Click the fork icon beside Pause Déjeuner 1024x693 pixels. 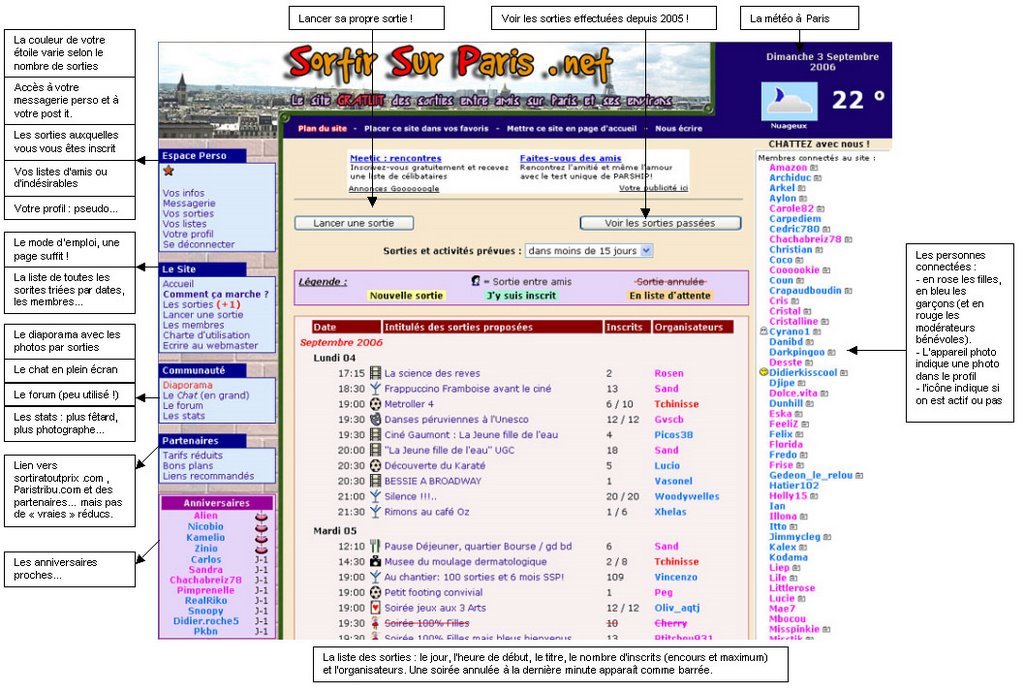pyautogui.click(x=375, y=546)
